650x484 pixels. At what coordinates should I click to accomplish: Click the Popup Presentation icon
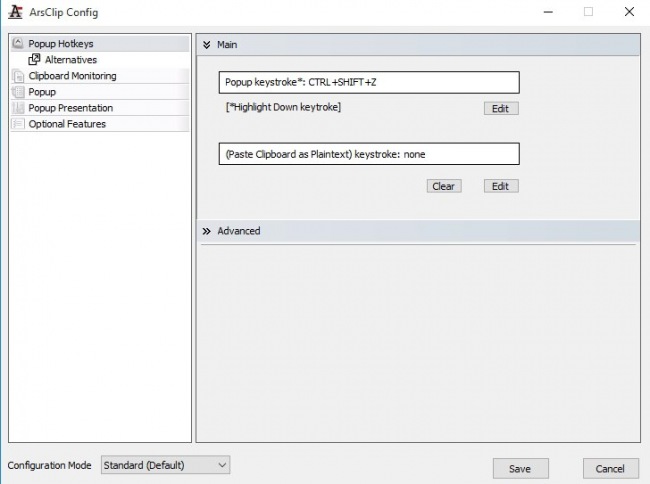coord(18,108)
